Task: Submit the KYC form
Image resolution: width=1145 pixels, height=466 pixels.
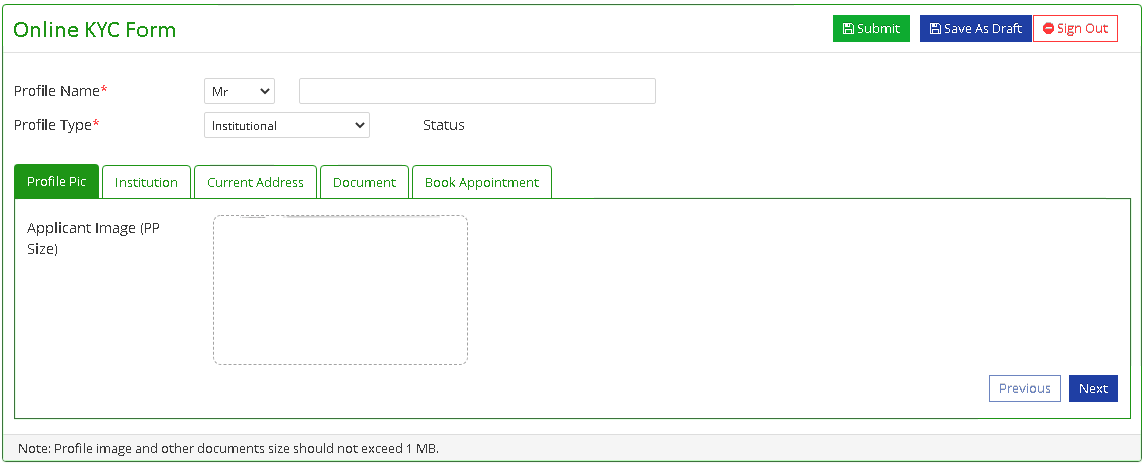Action: tap(871, 28)
